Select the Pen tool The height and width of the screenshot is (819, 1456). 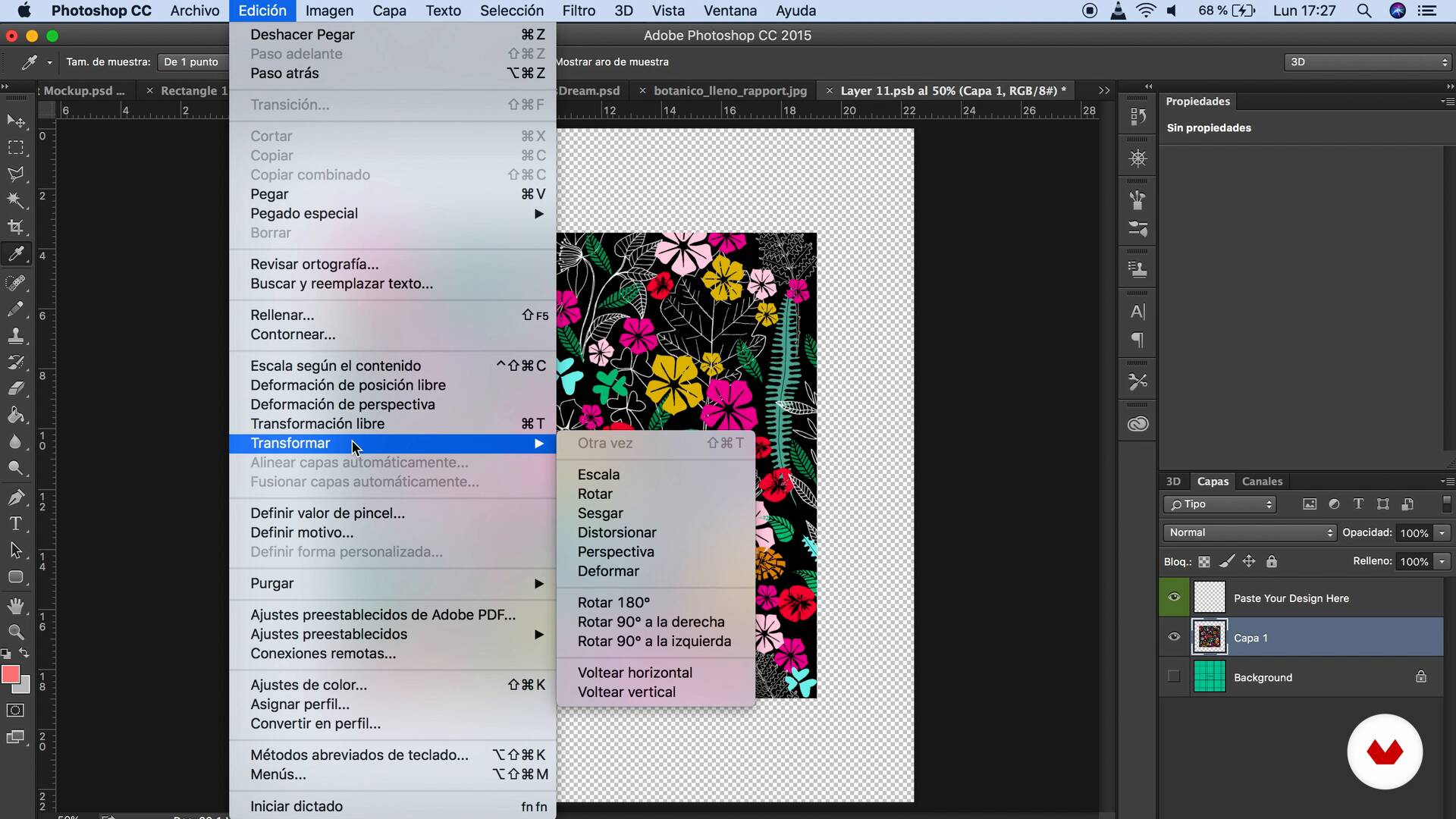[x=16, y=497]
